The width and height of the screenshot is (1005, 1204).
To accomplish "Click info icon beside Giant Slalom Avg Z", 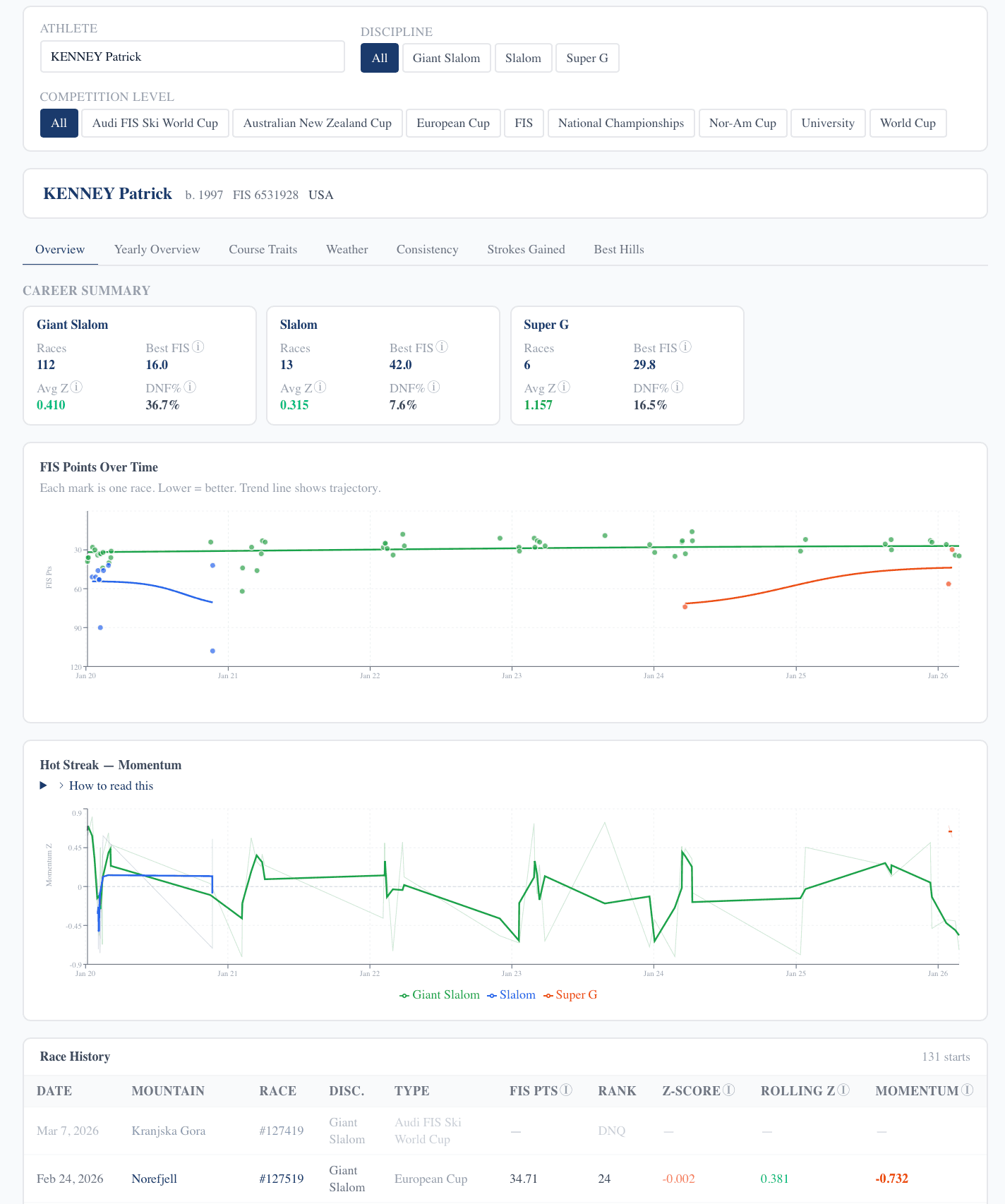I will click(x=76, y=387).
